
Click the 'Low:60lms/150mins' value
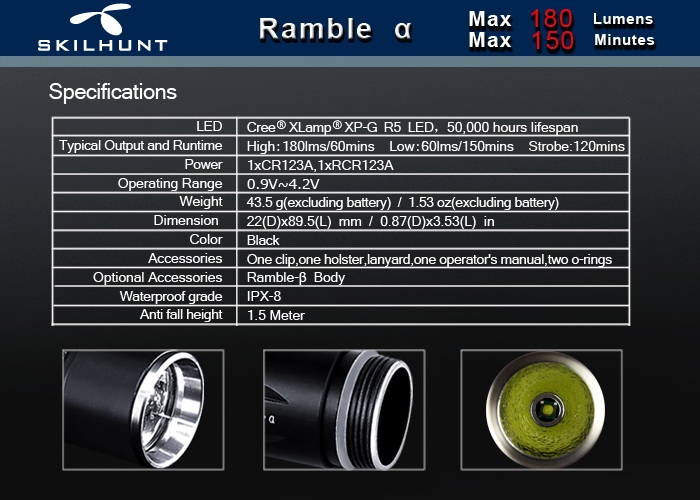451,146
